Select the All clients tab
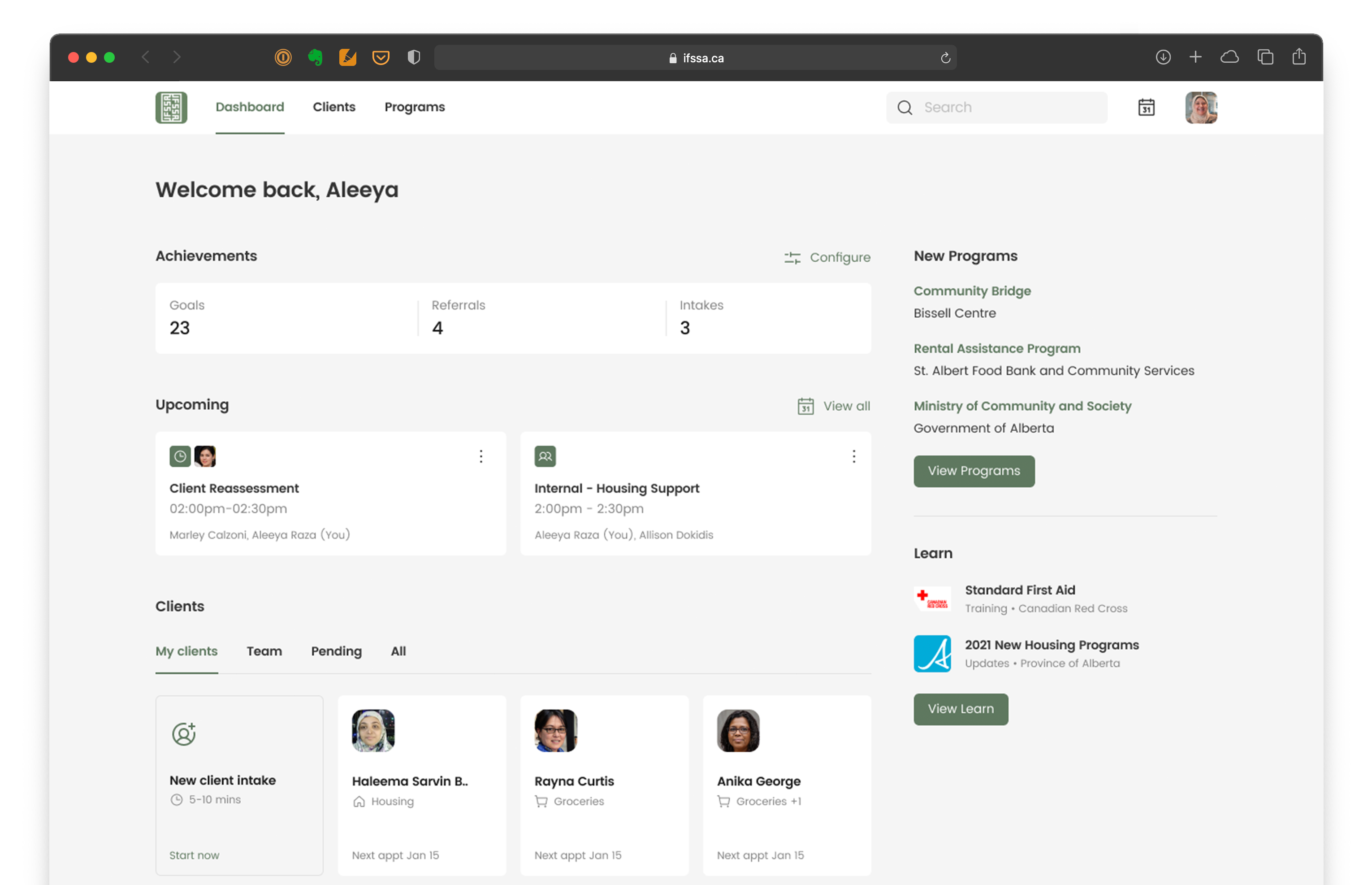 (x=398, y=651)
